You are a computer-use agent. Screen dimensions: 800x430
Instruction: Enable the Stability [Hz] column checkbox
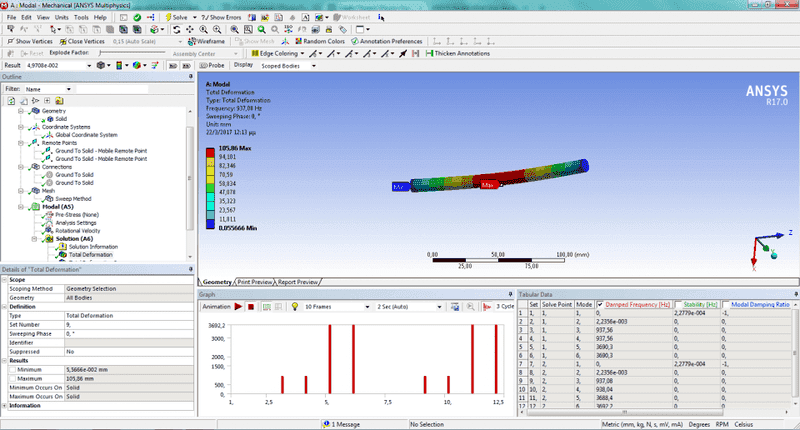pos(680,304)
